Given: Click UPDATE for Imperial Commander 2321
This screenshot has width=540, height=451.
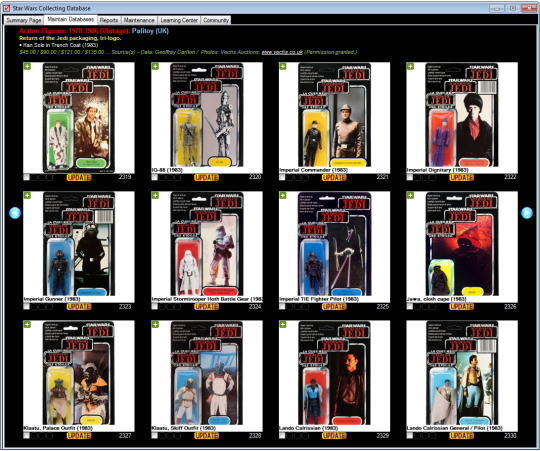Looking at the screenshot, I should pos(334,177).
